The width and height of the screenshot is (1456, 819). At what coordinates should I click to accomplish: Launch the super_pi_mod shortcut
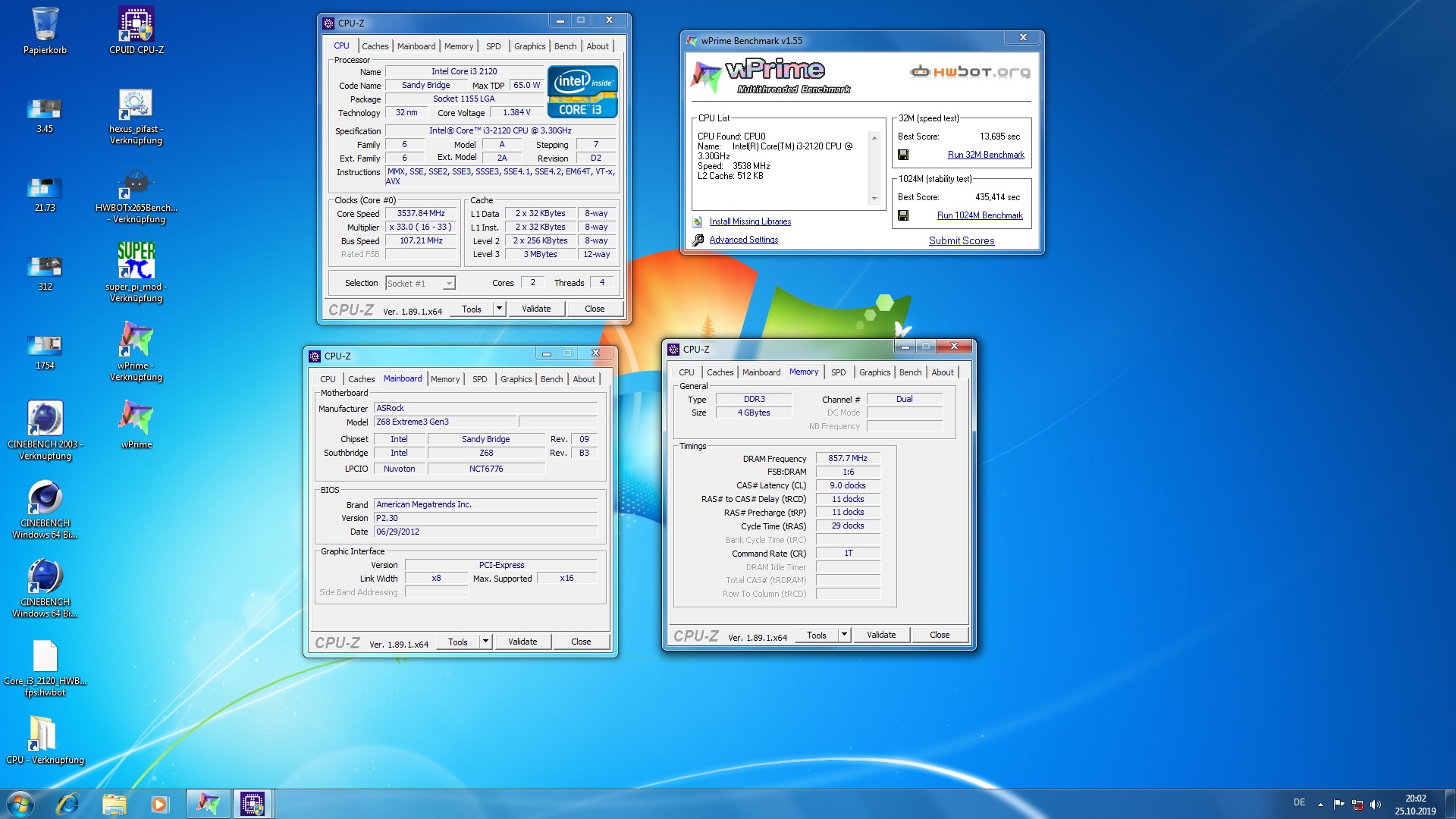136,273
